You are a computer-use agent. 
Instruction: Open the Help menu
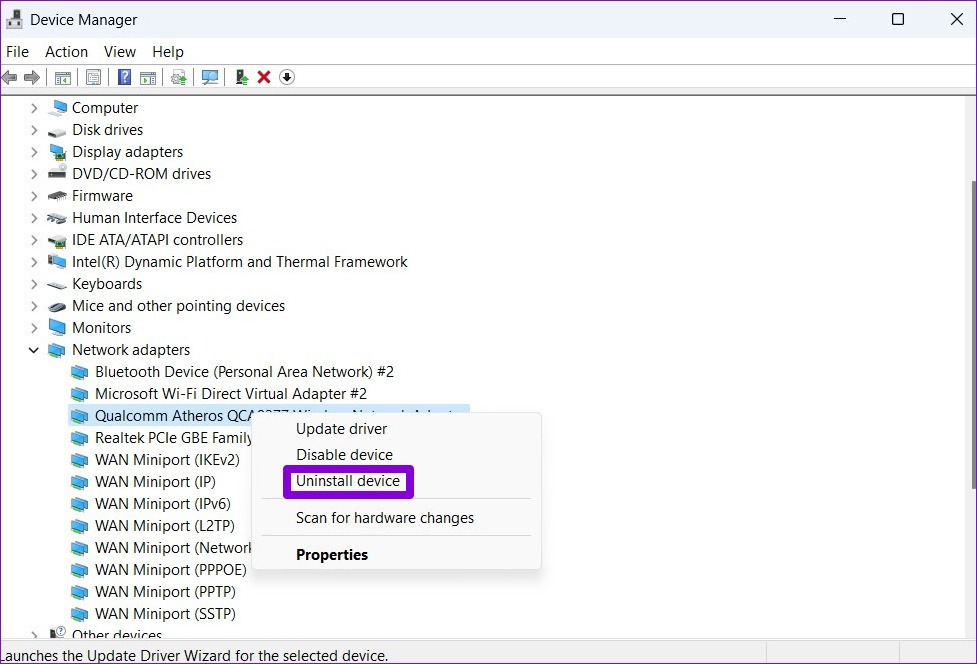coord(168,52)
